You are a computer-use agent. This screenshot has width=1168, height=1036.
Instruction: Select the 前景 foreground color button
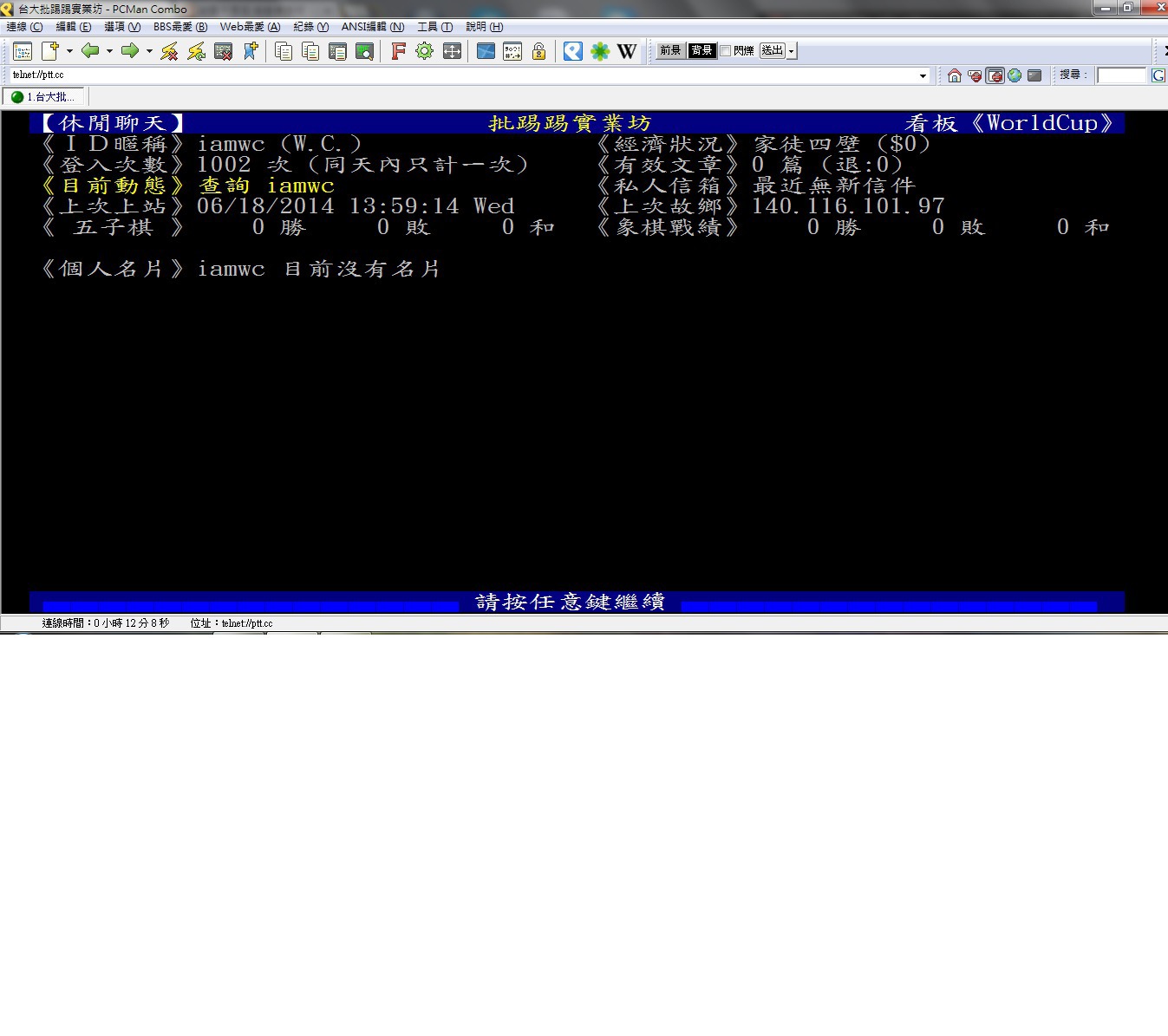(x=670, y=51)
